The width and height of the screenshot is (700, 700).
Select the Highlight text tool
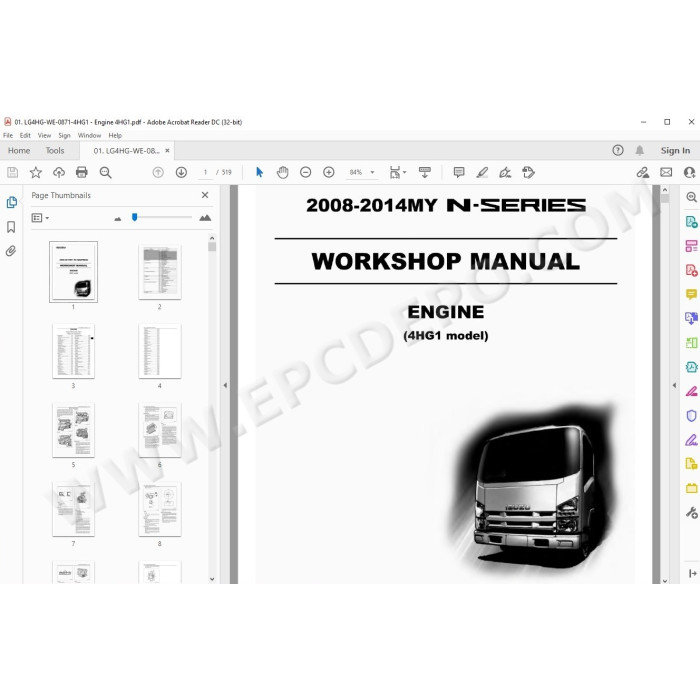482,172
